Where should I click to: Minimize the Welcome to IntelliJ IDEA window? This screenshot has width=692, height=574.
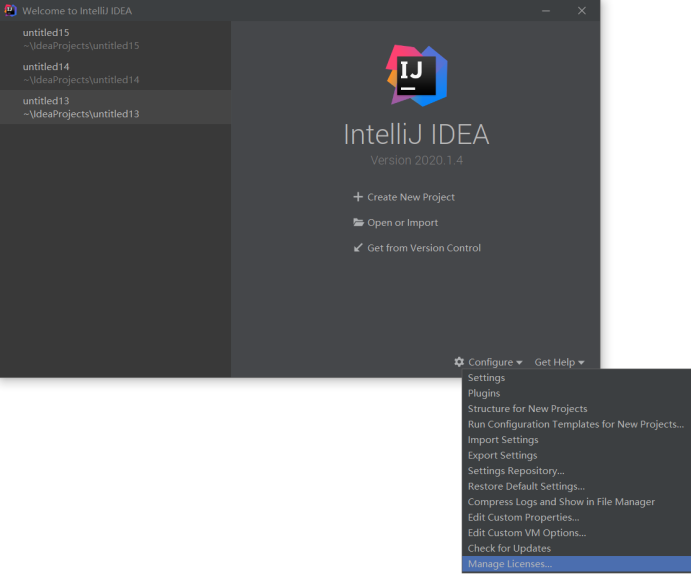click(546, 11)
